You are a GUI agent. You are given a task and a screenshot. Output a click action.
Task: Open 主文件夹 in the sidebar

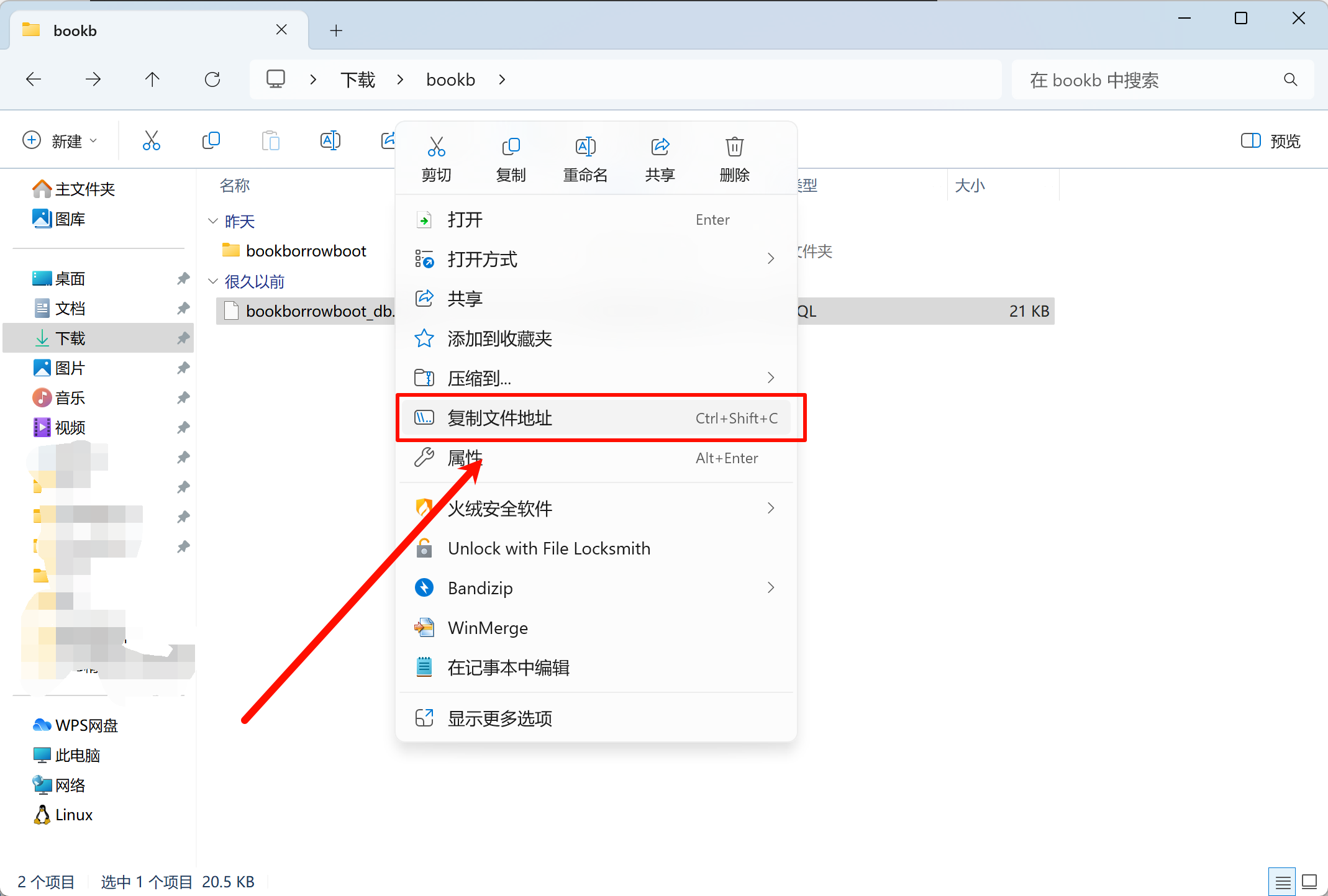pyautogui.click(x=75, y=189)
